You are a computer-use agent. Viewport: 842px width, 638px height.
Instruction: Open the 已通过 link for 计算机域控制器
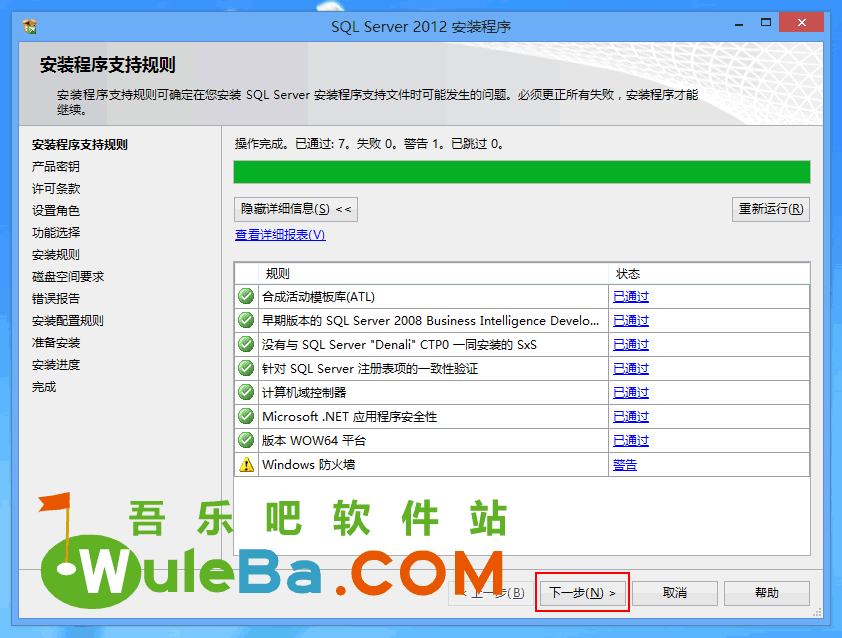click(631, 393)
